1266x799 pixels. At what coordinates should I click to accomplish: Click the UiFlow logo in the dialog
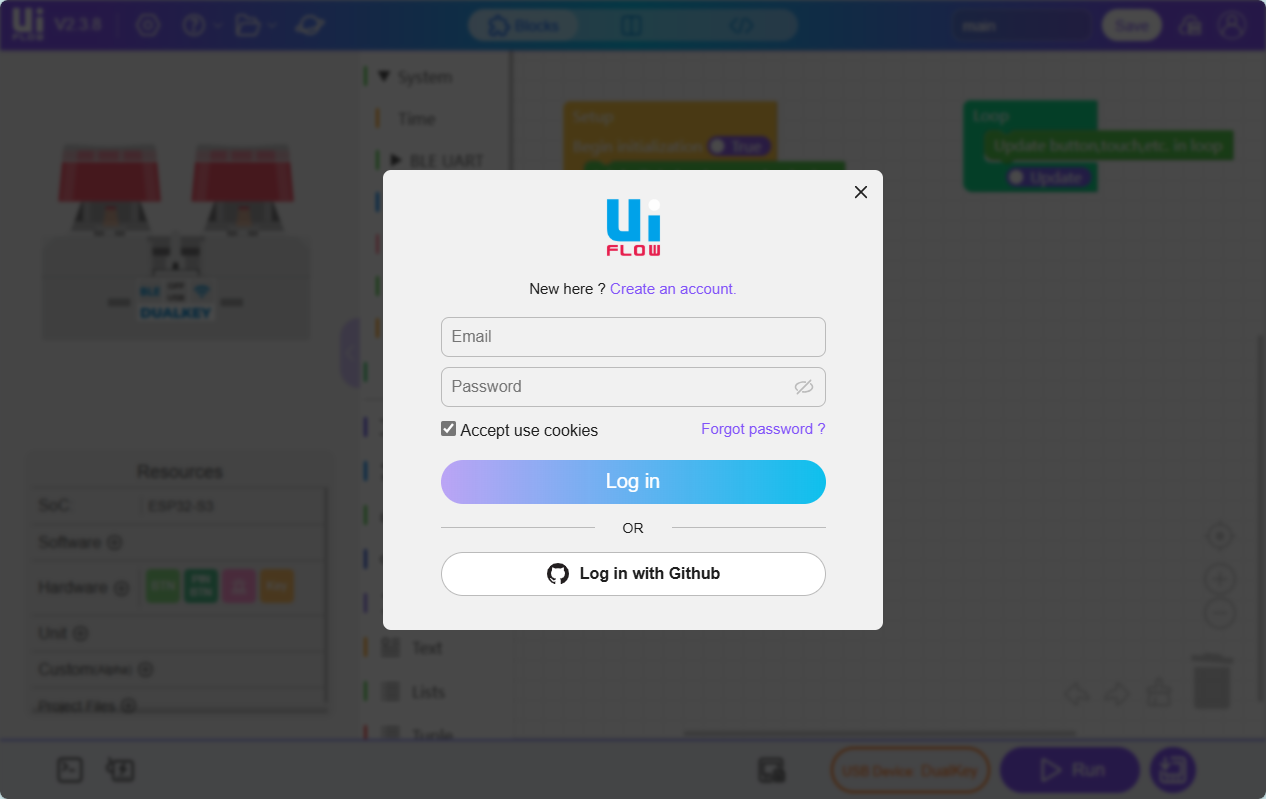pos(633,227)
